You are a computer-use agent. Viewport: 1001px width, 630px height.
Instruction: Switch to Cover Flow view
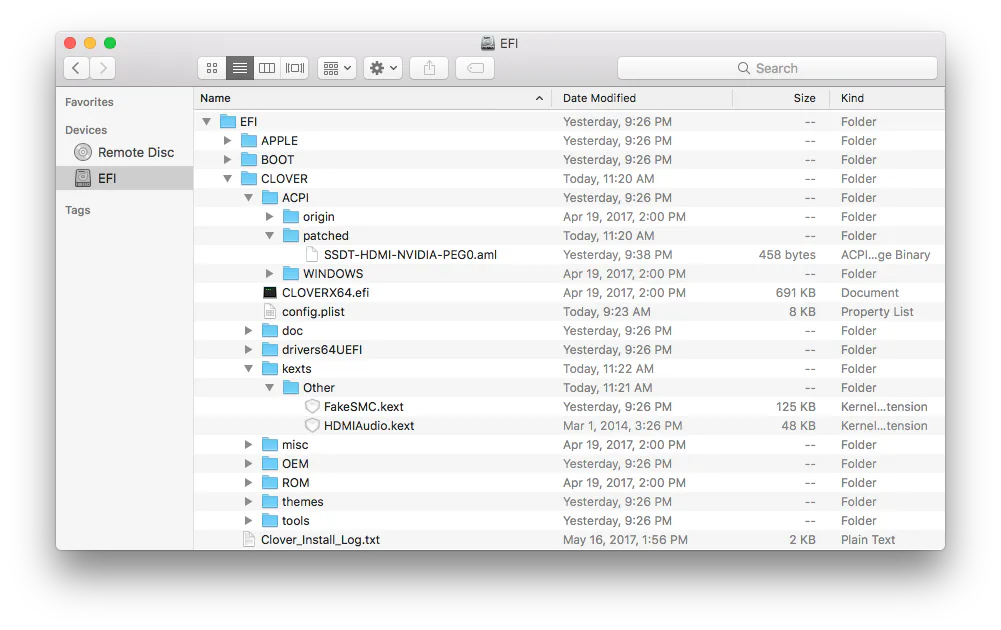coord(295,68)
